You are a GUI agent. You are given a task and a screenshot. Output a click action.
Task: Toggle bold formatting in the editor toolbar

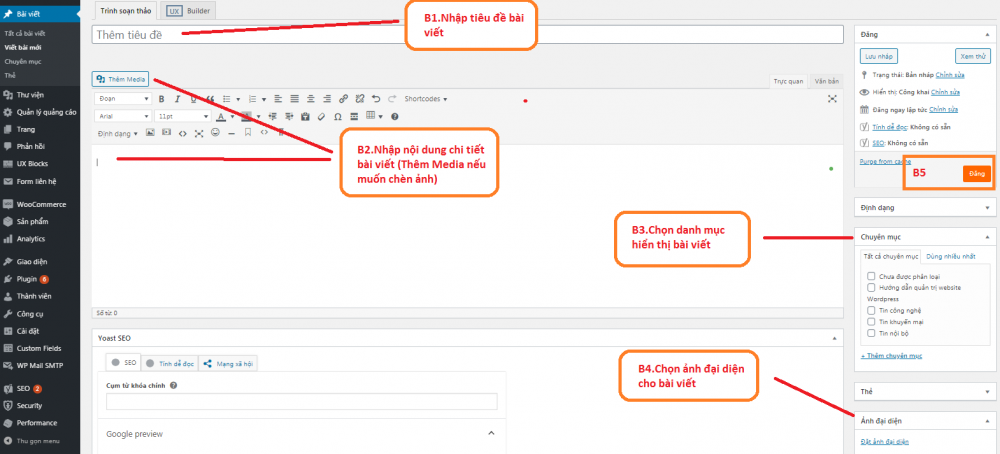click(x=161, y=99)
